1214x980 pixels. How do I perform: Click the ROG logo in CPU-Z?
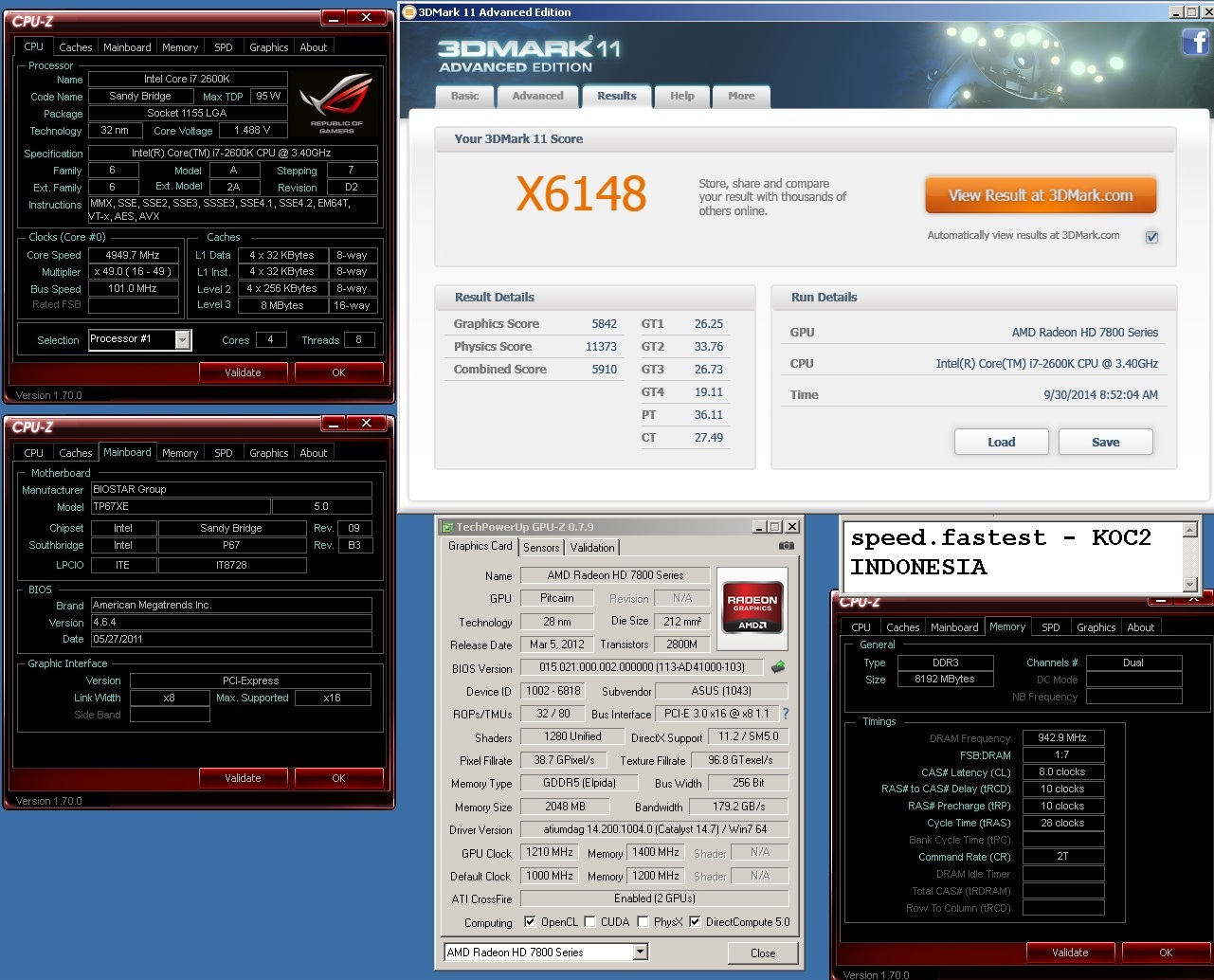(336, 102)
